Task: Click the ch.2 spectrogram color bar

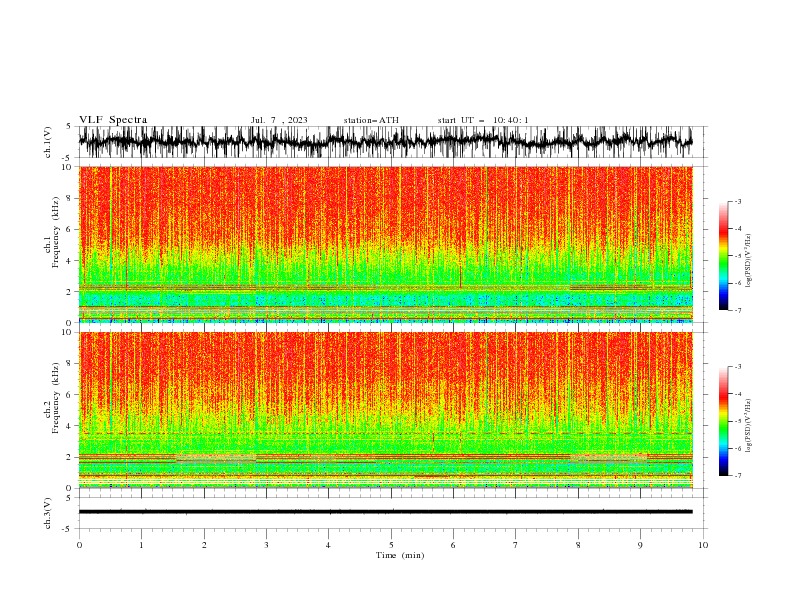Action: pyautogui.click(x=723, y=421)
